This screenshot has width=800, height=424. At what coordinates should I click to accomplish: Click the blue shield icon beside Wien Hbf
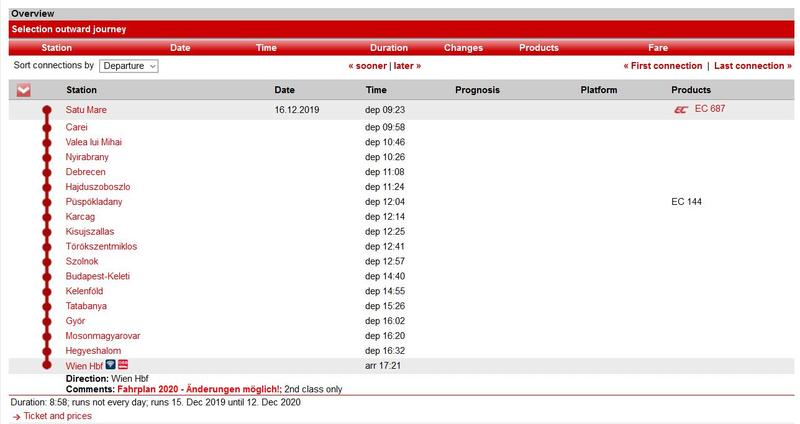click(x=111, y=365)
